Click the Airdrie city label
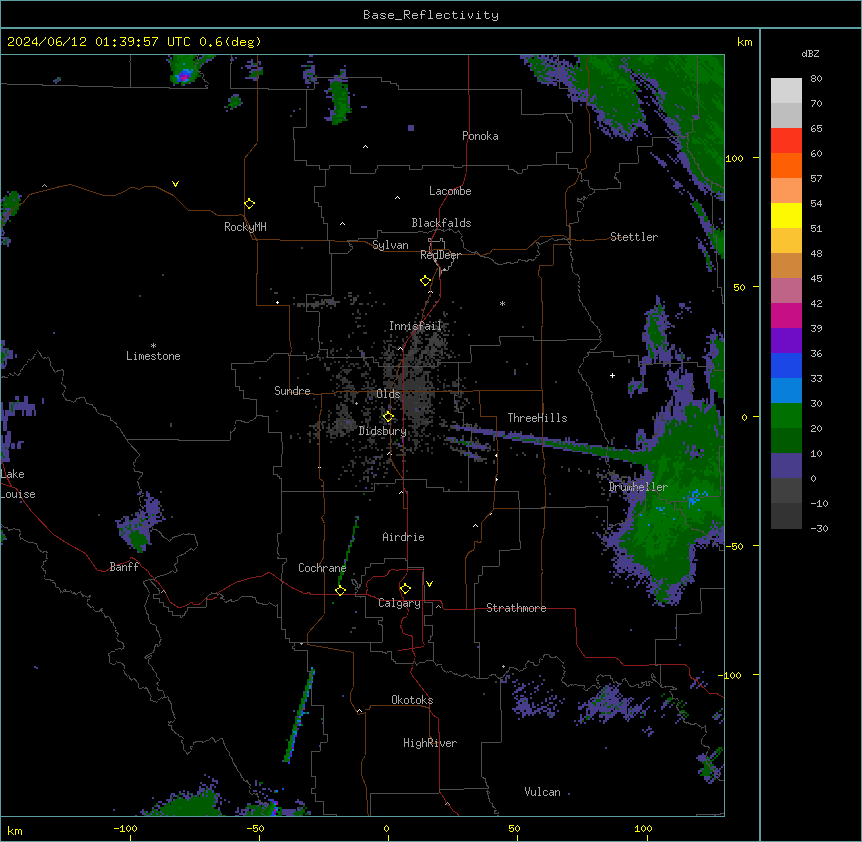Image resolution: width=862 pixels, height=842 pixels. pyautogui.click(x=404, y=537)
